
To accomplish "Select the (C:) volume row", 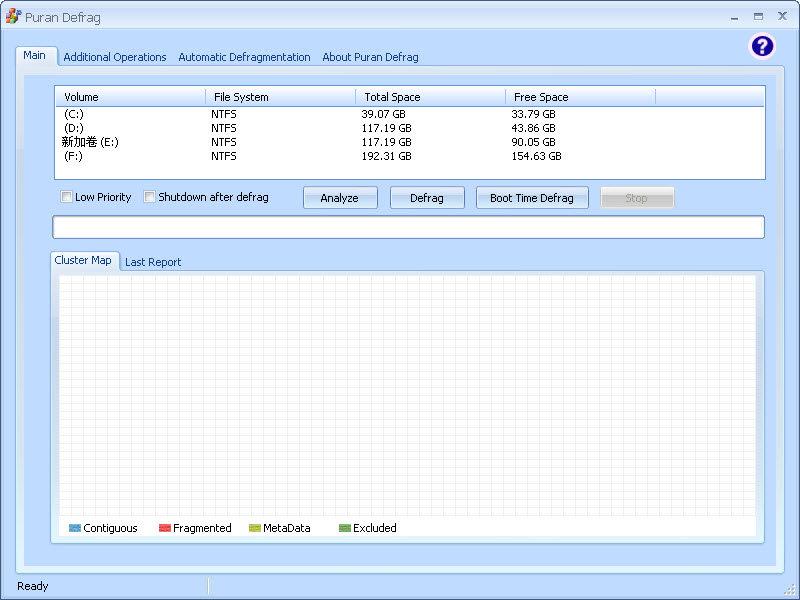I will coord(74,114).
